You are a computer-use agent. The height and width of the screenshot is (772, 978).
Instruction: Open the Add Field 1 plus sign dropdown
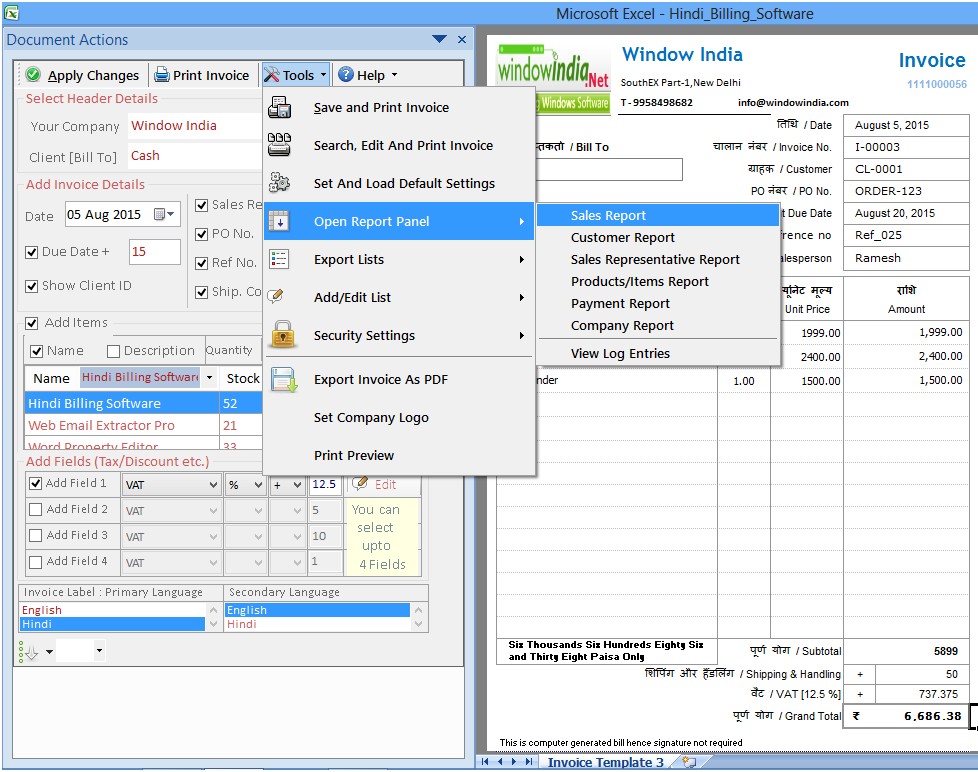tap(298, 485)
